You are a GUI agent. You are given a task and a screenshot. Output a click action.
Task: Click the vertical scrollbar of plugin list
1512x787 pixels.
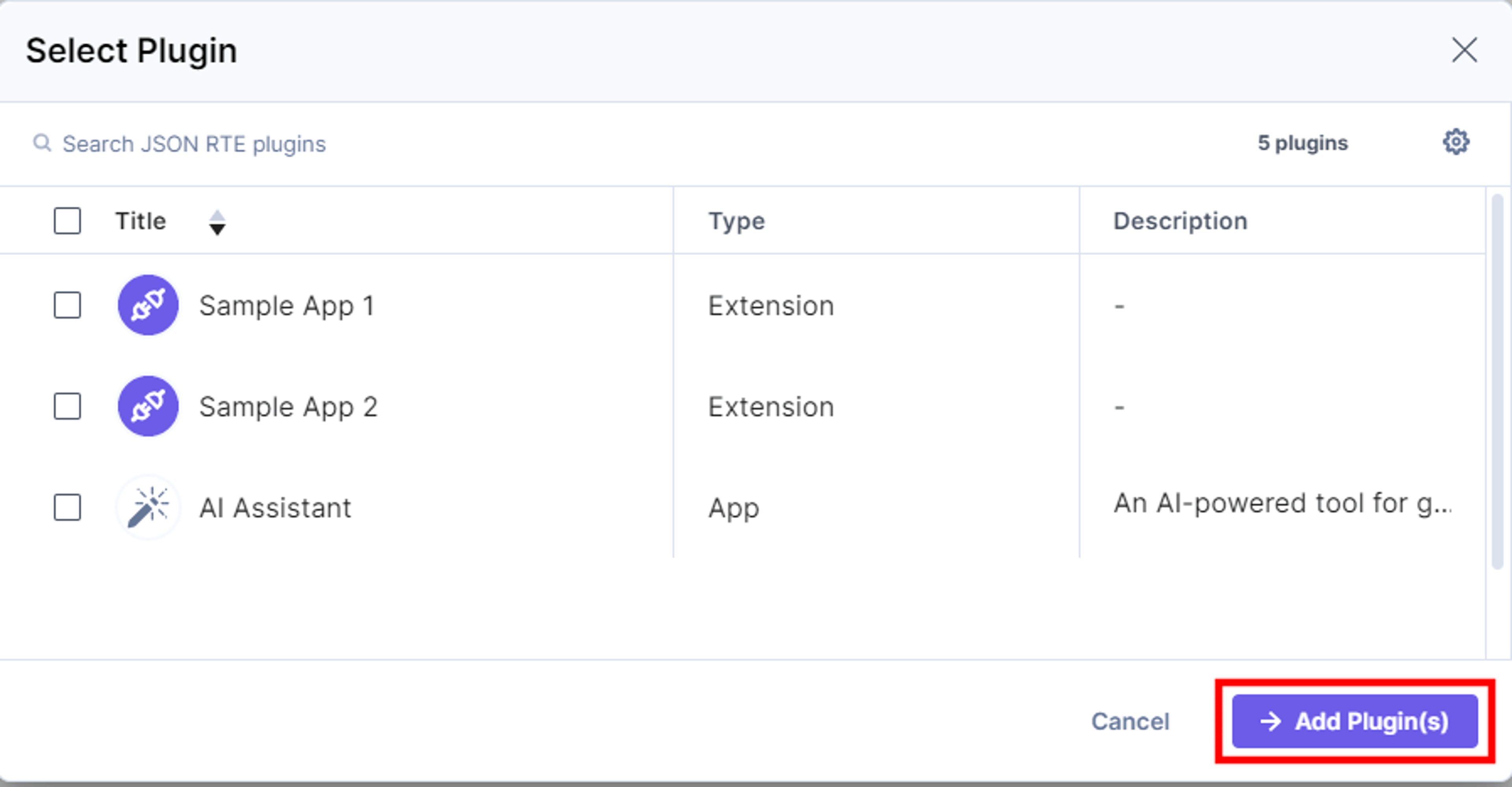pos(1497,381)
